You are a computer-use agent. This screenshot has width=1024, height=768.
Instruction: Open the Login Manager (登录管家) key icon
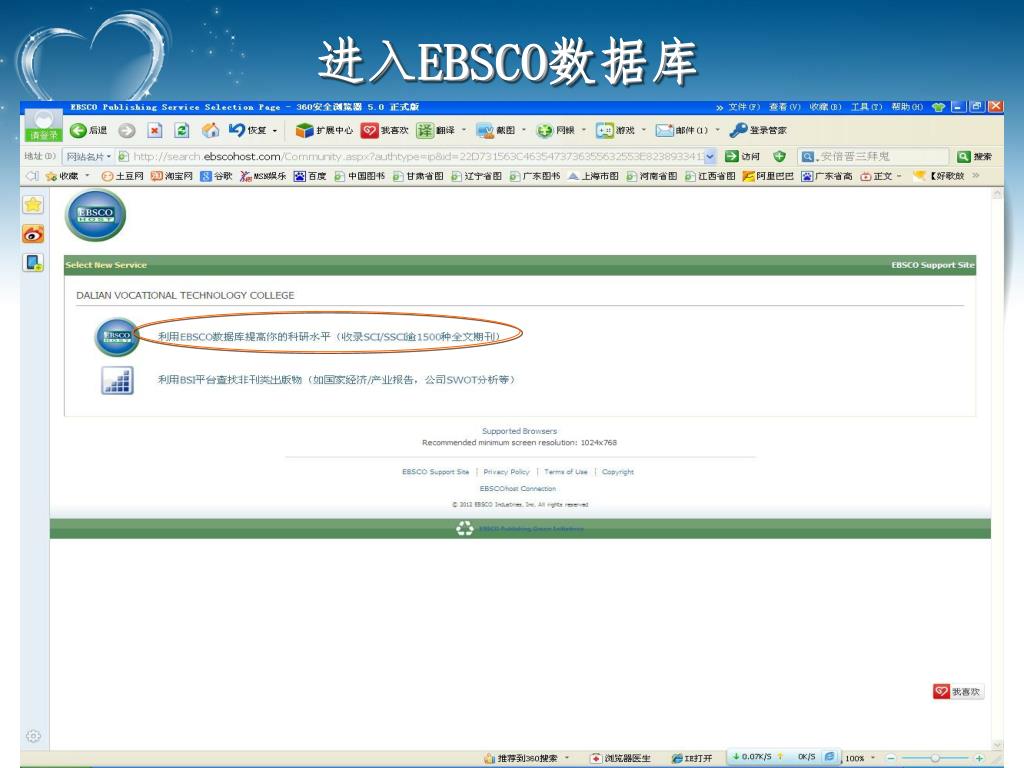pyautogui.click(x=739, y=130)
